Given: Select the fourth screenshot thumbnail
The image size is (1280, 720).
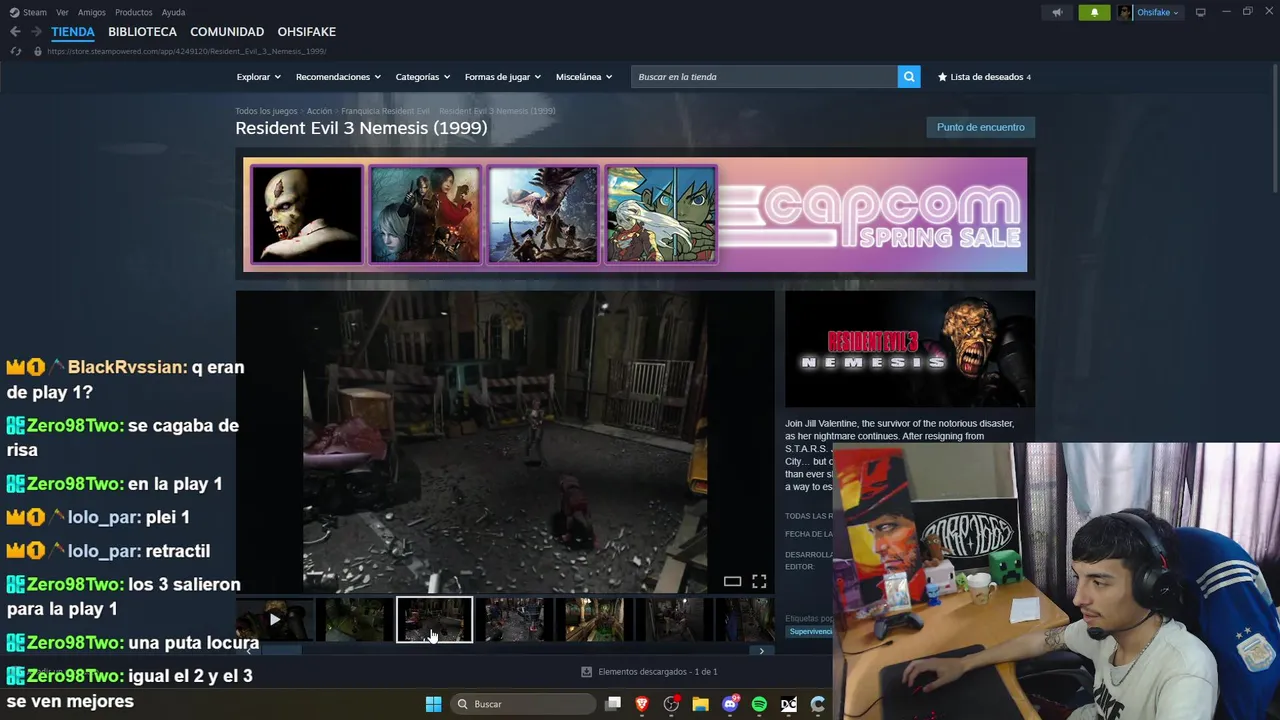Looking at the screenshot, I should pyautogui.click(x=515, y=620).
